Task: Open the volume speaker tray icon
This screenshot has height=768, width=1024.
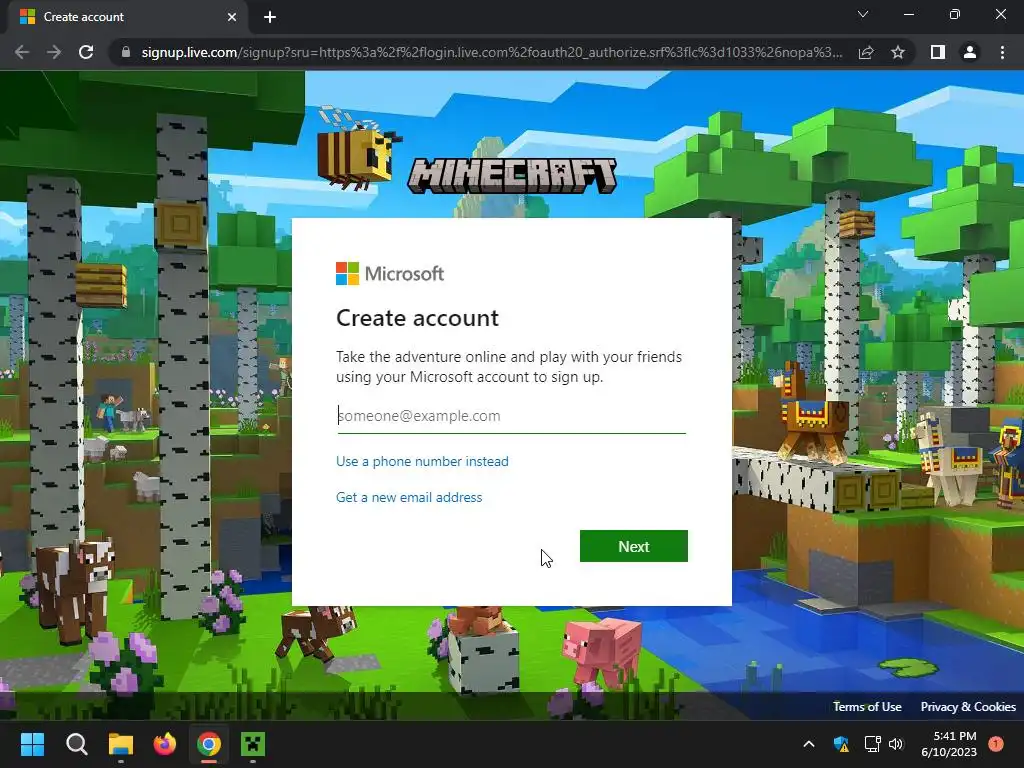Action: pos(896,744)
